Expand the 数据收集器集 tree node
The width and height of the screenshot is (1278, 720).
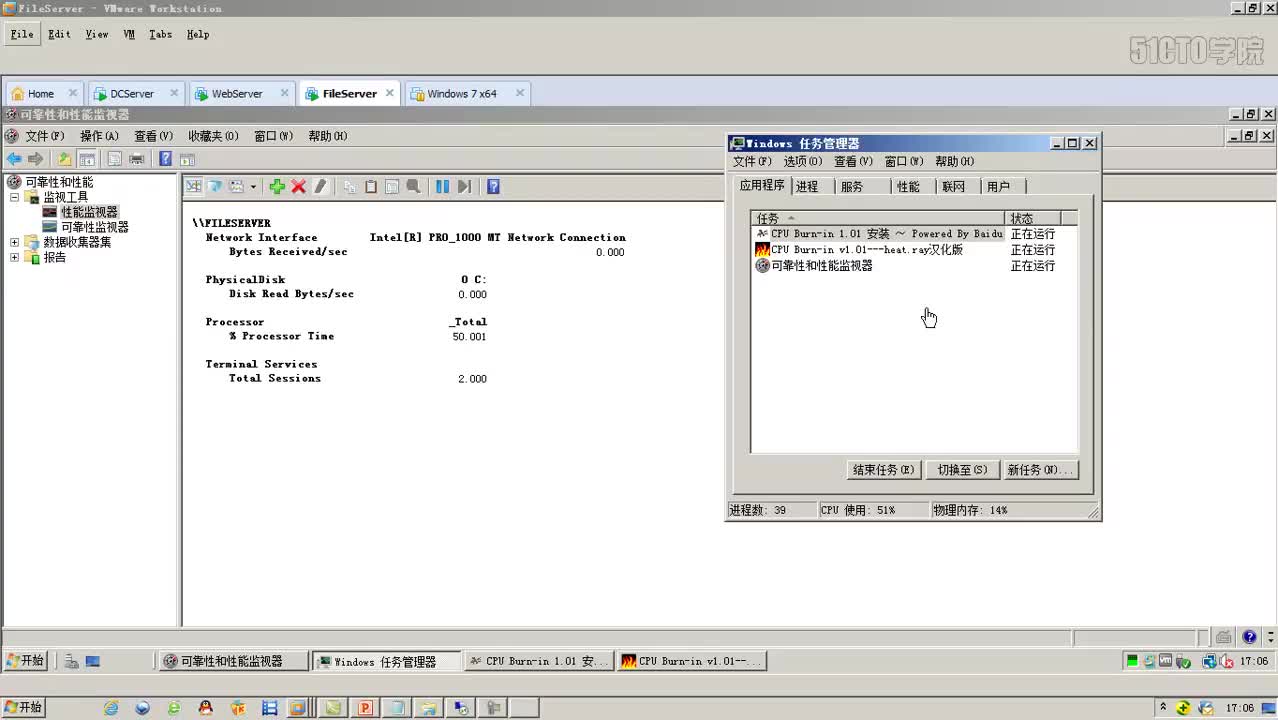tap(14, 242)
